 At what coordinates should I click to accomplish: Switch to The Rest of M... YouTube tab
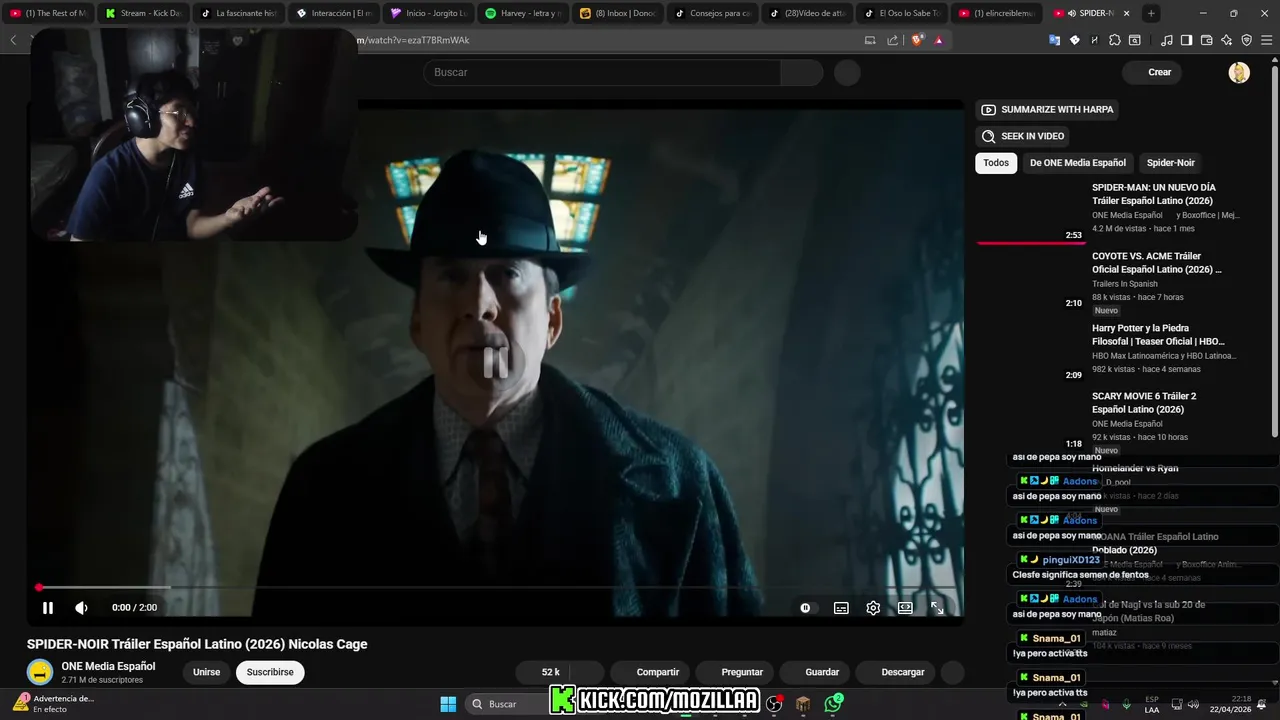click(49, 13)
